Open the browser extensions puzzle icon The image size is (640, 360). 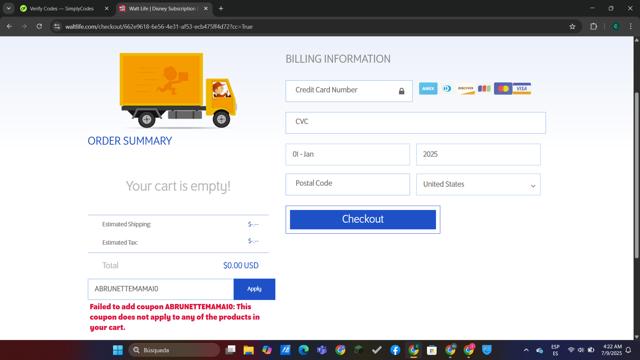click(593, 27)
